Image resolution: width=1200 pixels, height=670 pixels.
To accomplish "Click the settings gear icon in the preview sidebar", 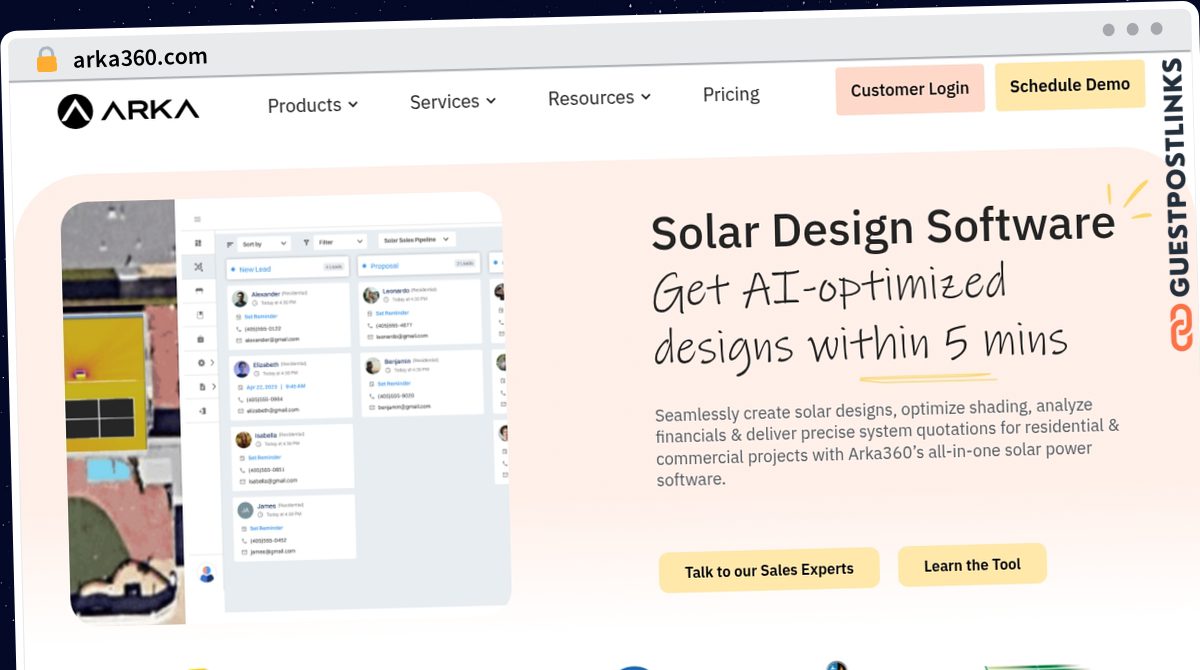I will click(201, 362).
